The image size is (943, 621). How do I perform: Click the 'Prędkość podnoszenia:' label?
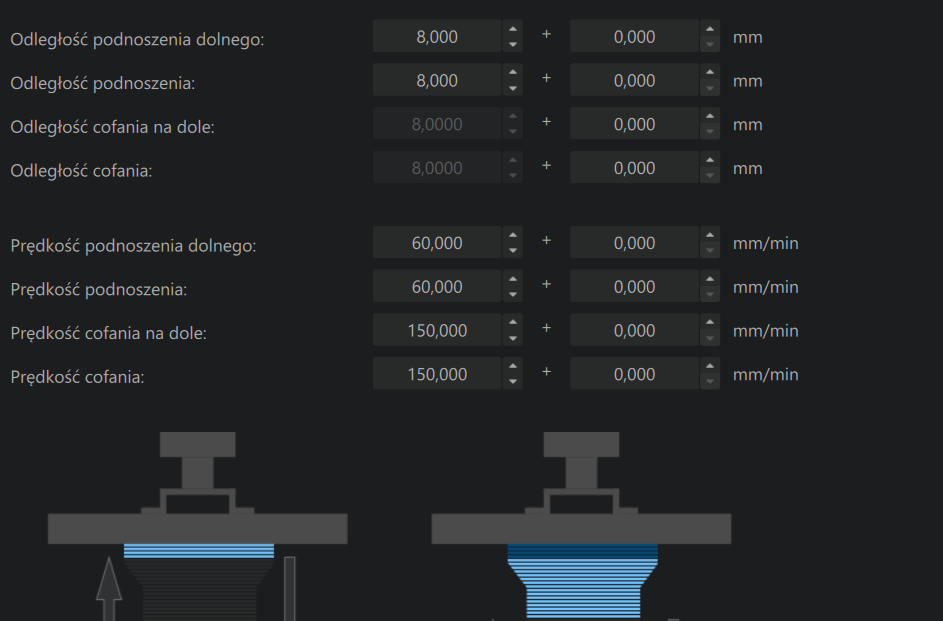point(99,289)
